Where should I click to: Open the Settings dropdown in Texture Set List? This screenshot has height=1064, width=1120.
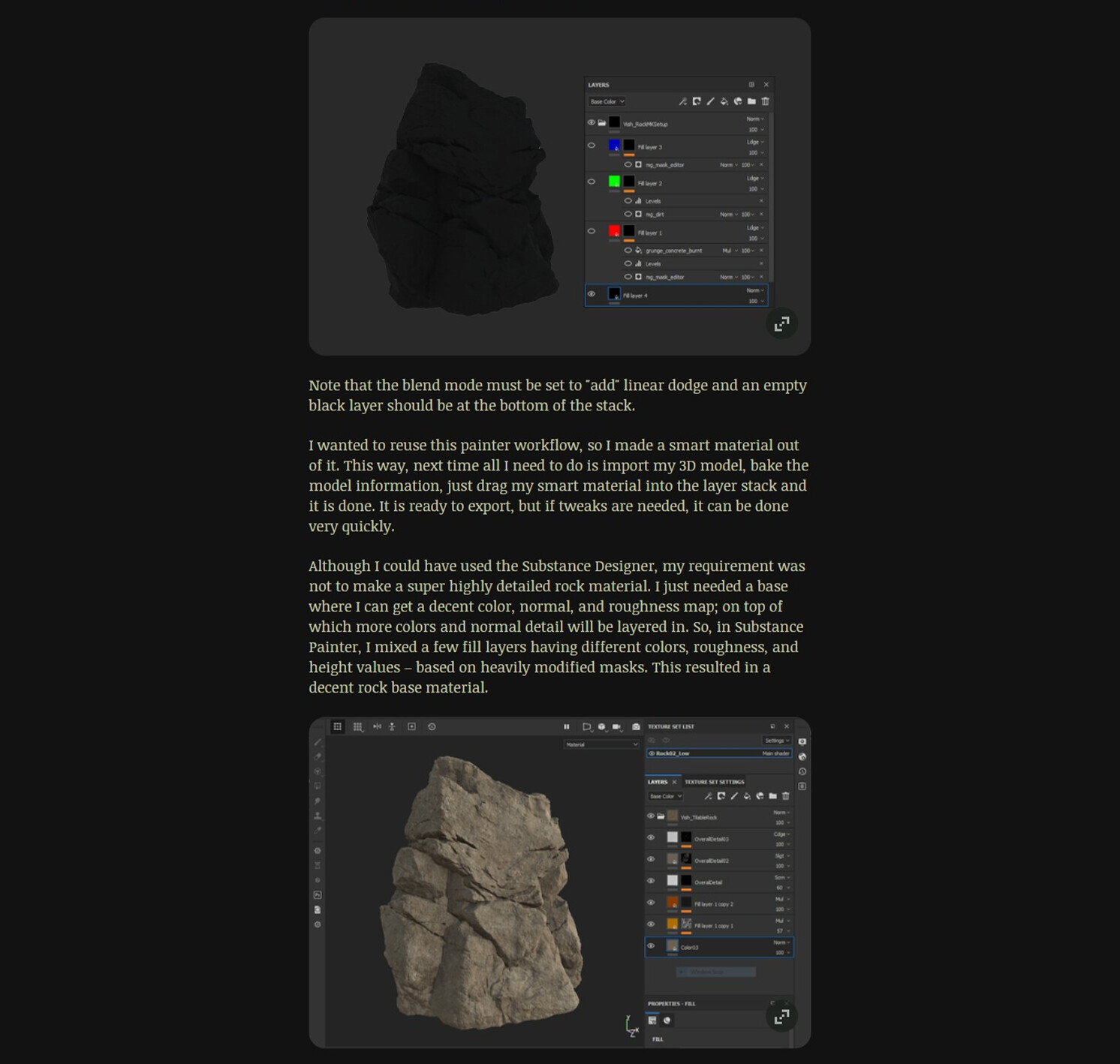(x=777, y=740)
